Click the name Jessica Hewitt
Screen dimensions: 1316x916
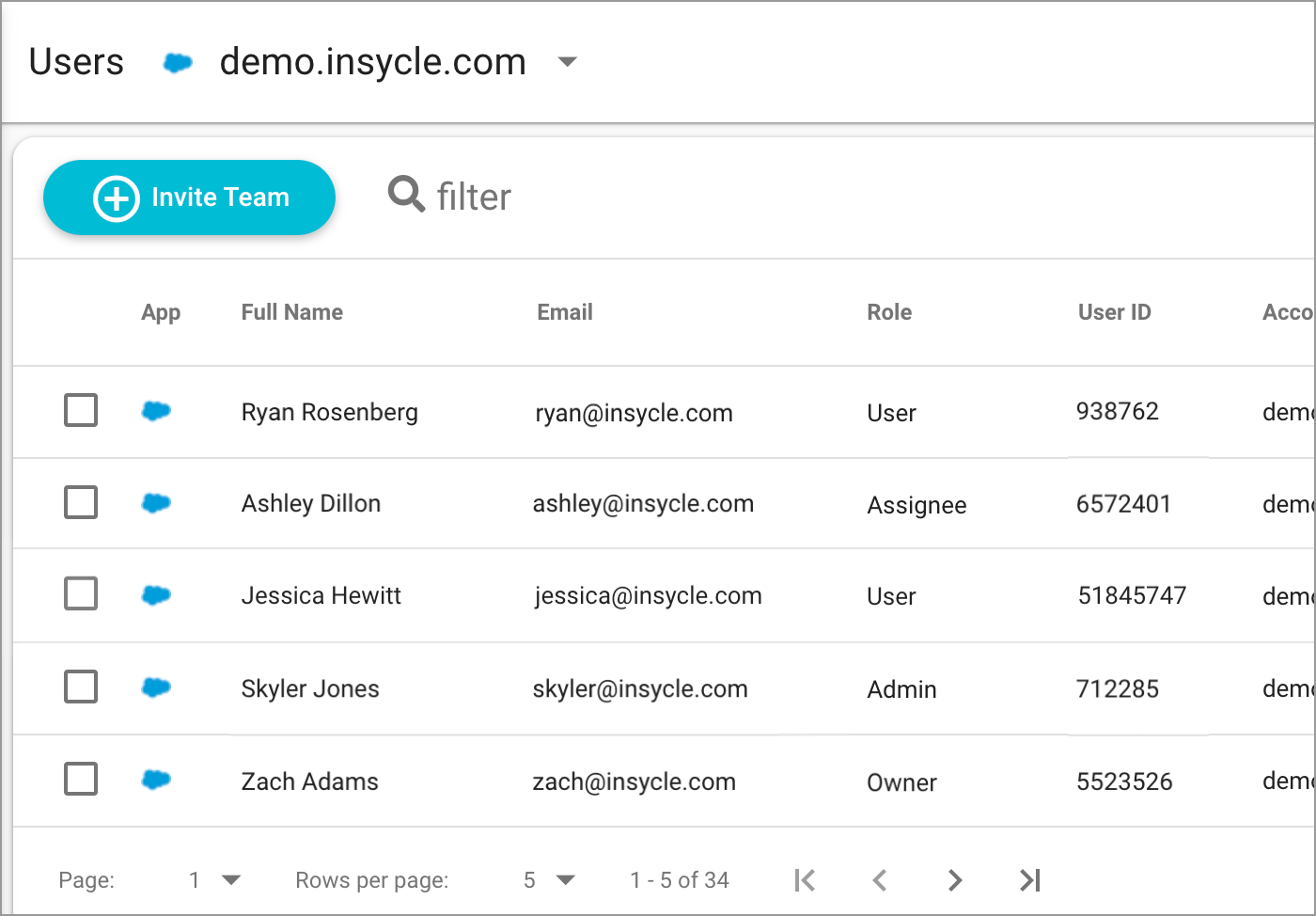(321, 595)
